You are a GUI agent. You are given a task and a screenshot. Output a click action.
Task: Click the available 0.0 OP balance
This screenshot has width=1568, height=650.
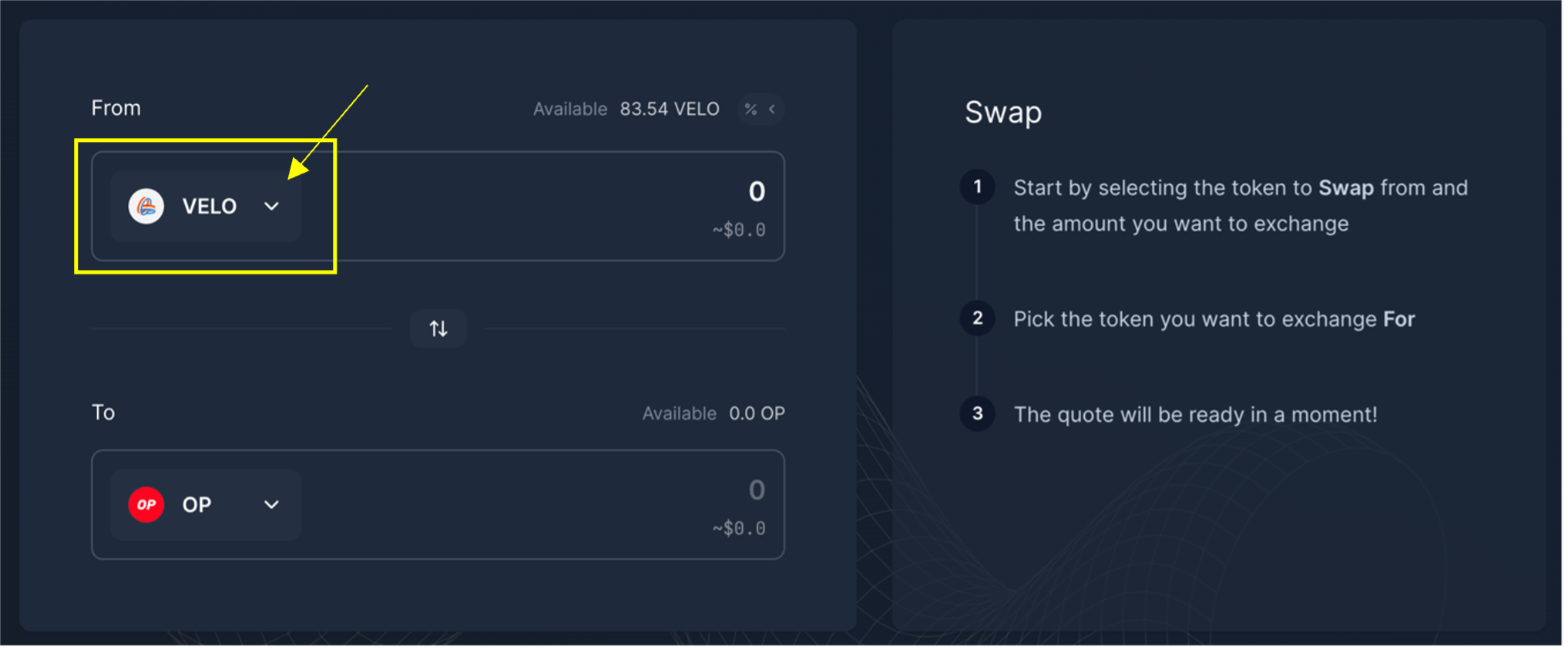[758, 414]
